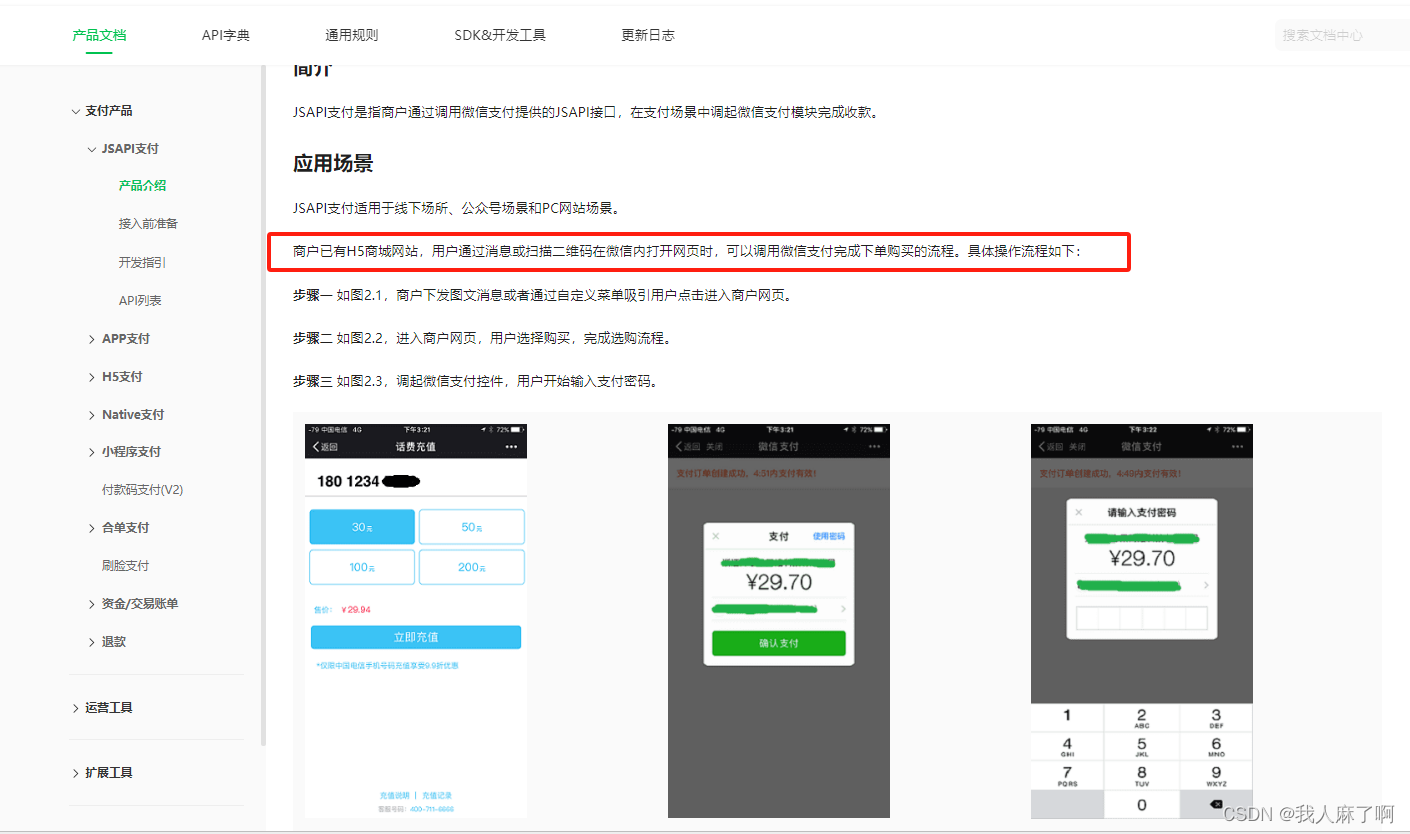Click the 步骤二 paragraph text
Viewport: 1410px width, 834px height.
click(x=481, y=339)
